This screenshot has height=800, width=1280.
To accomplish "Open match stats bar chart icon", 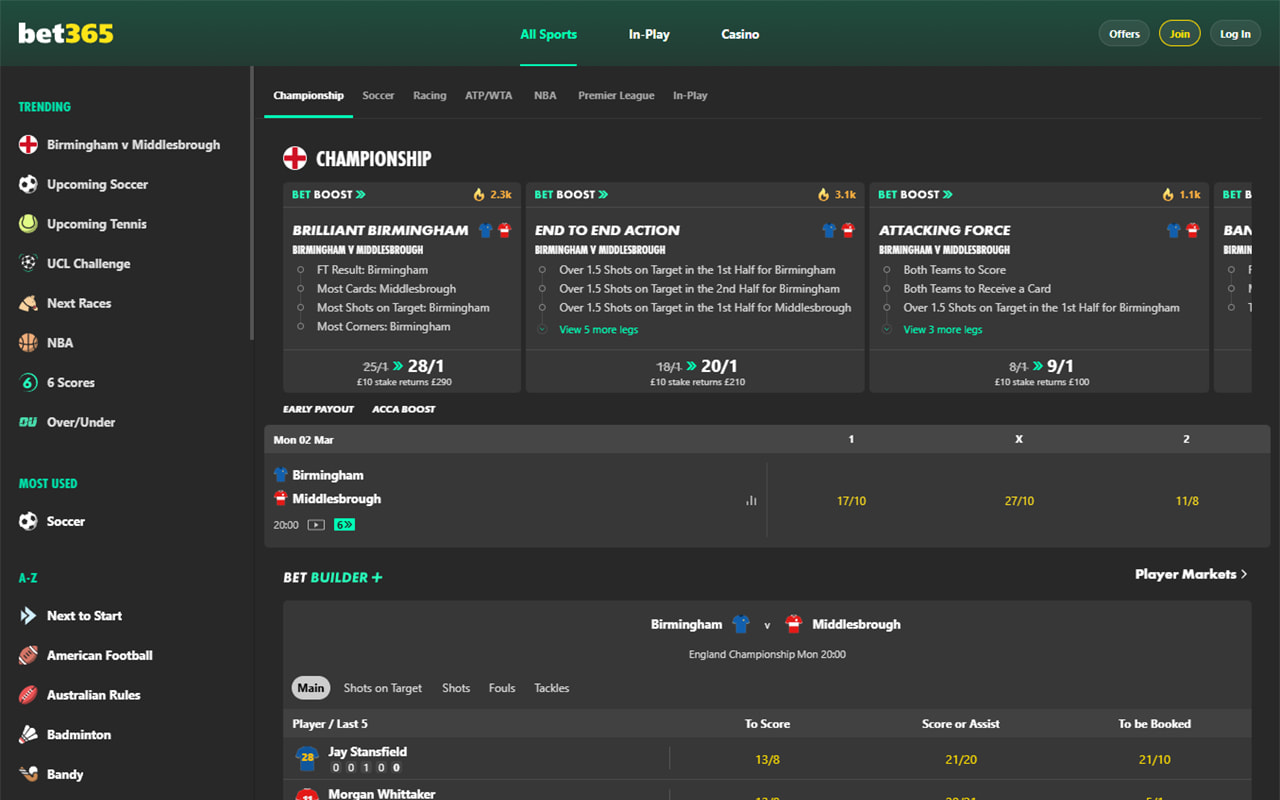I will [751, 500].
